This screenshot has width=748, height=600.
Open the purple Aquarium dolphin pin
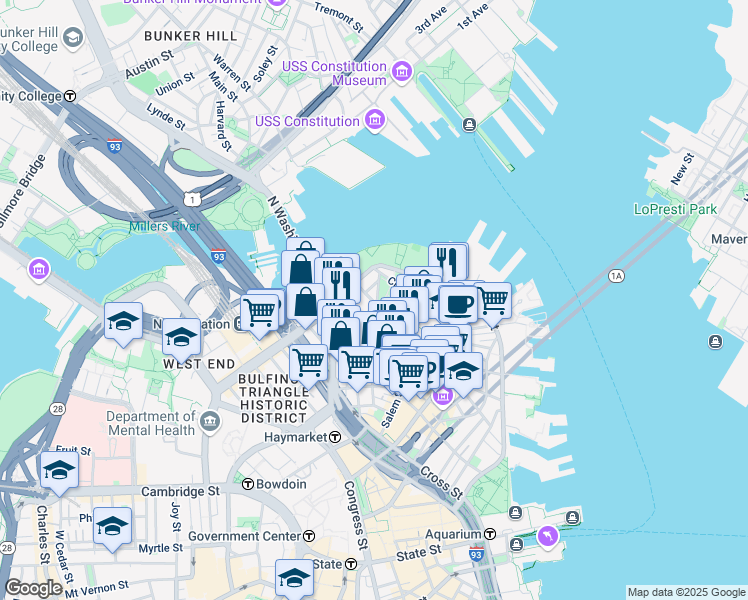(548, 537)
